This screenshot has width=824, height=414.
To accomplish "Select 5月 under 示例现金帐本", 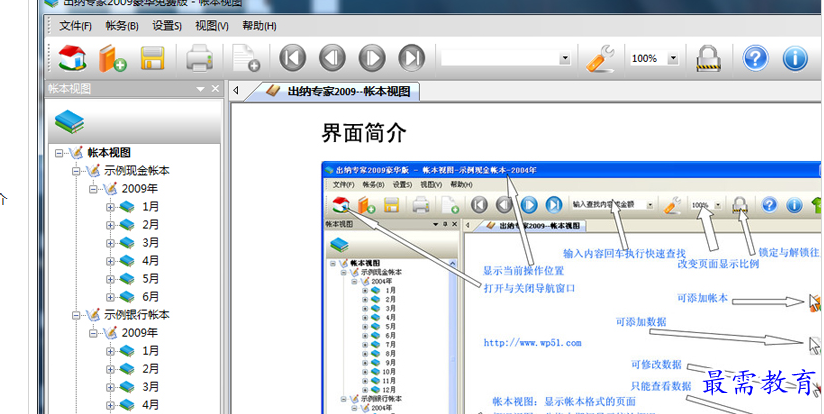I will click(150, 279).
